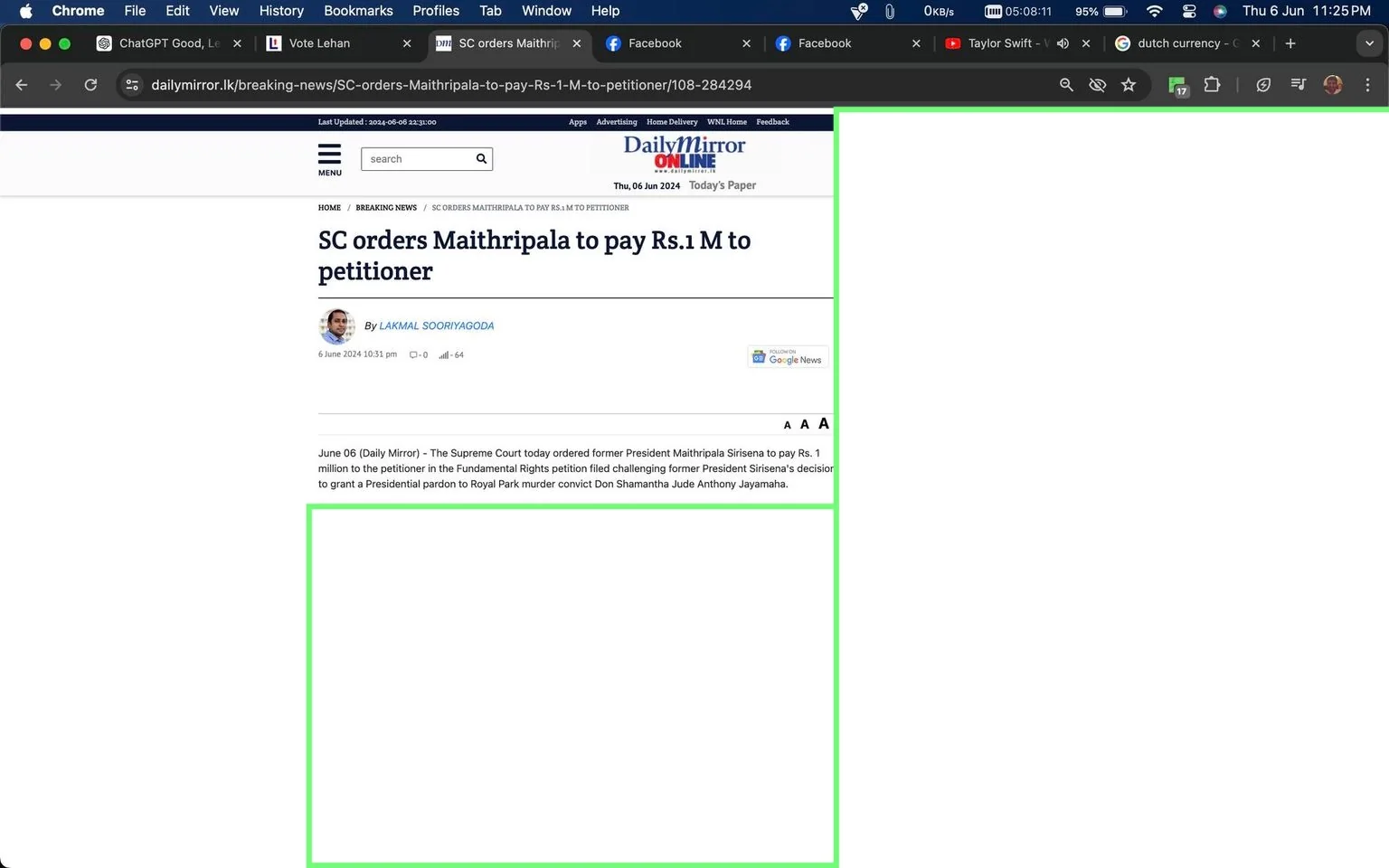Screen dimensions: 1389x868
Task: Open the Advertising link in top bar
Action: [x=617, y=122]
